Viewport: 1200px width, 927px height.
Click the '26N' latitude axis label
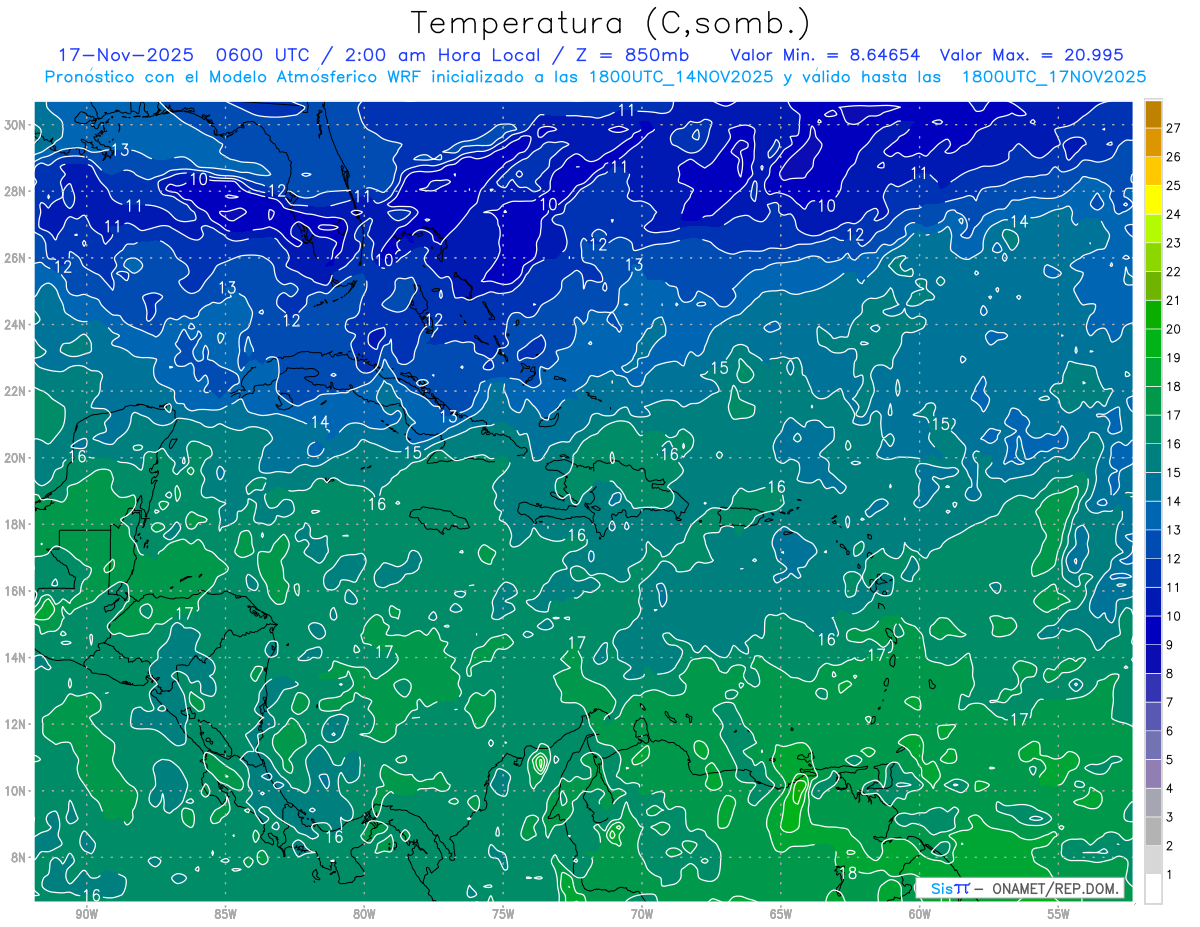16,258
